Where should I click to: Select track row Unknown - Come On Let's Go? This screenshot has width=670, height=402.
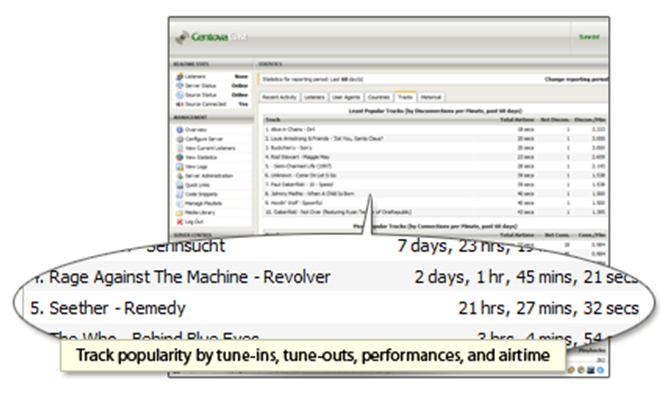tap(435, 176)
